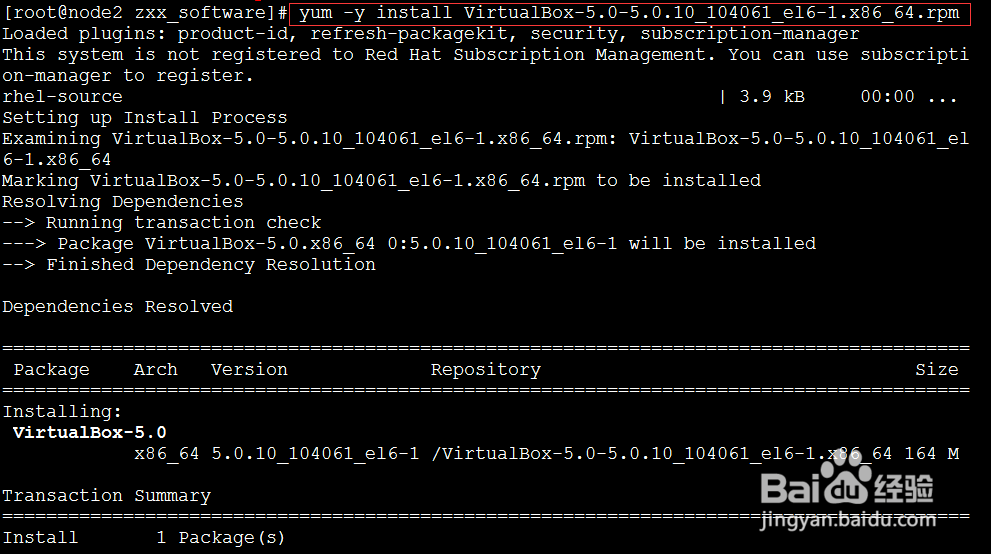Image resolution: width=991 pixels, height=554 pixels.
Task: Click the Arch column header
Action: pyautogui.click(x=155, y=370)
